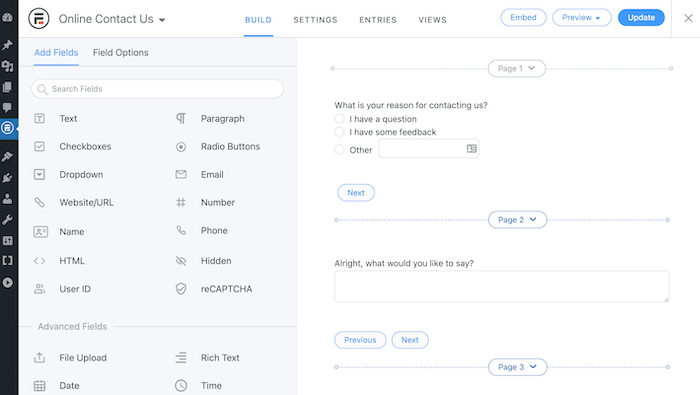Select the 'Other' radio option
The width and height of the screenshot is (700, 395).
coord(339,150)
